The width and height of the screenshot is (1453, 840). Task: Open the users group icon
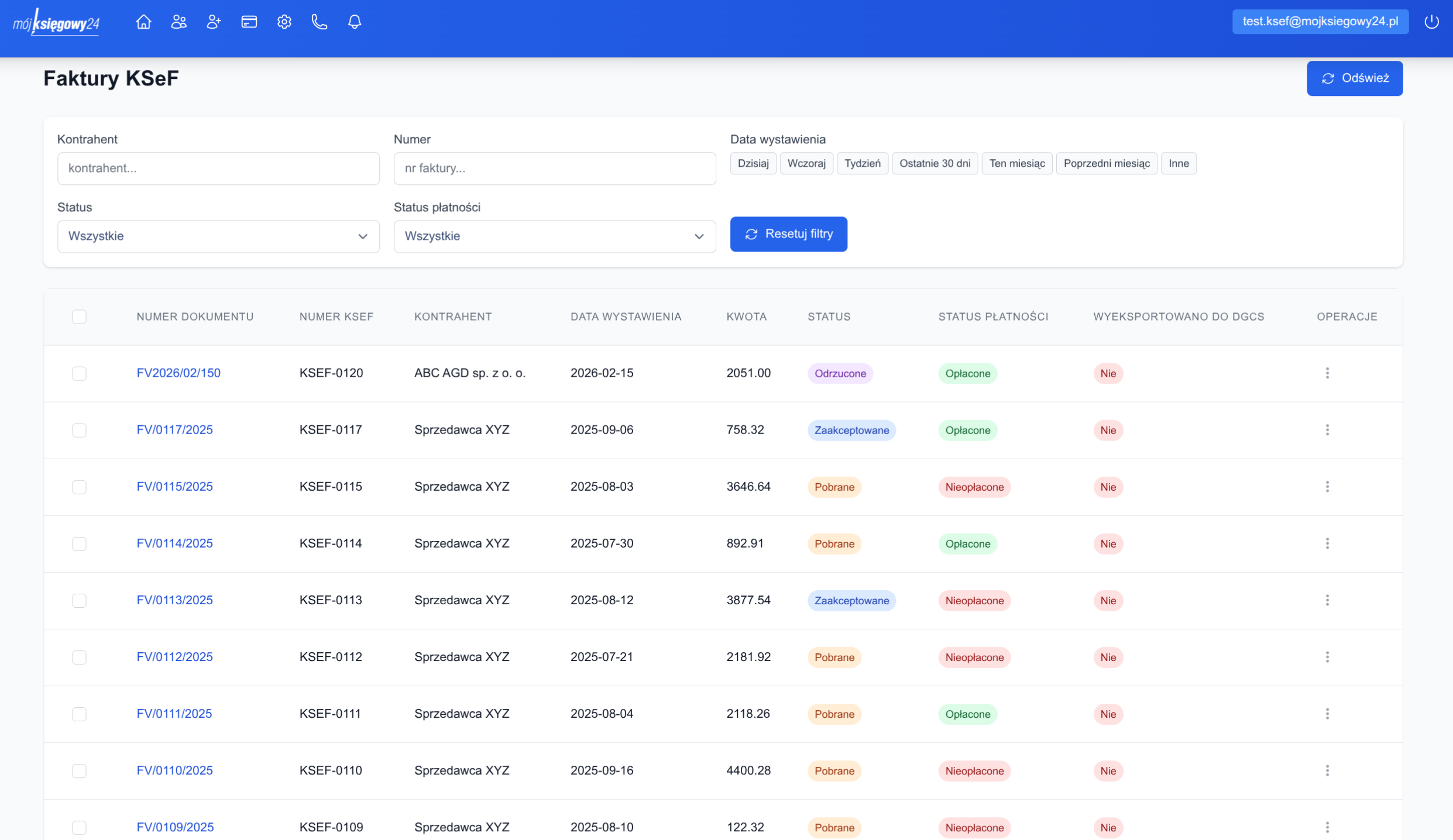click(x=178, y=22)
